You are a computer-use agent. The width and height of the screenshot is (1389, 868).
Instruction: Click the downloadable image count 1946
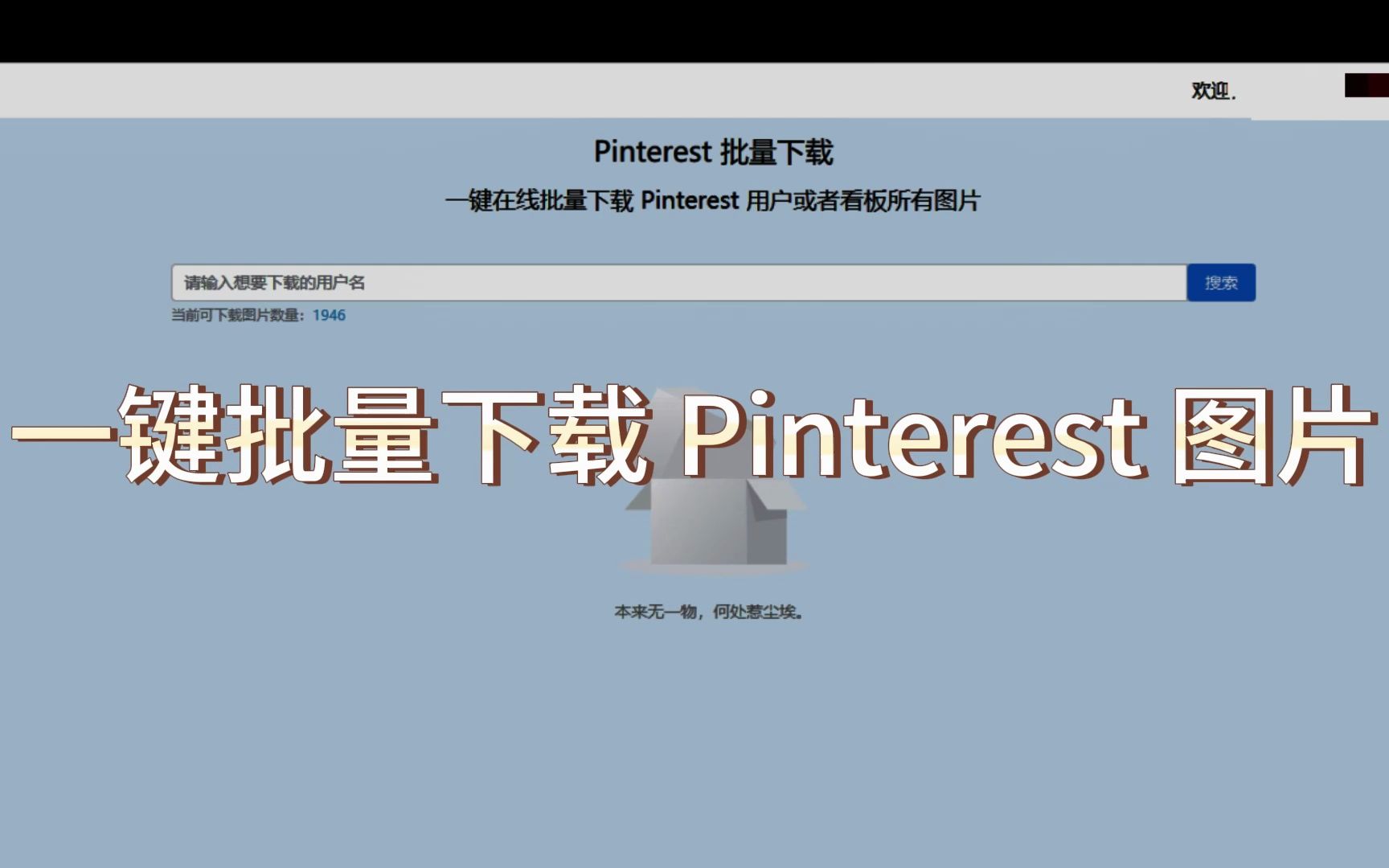pos(329,315)
